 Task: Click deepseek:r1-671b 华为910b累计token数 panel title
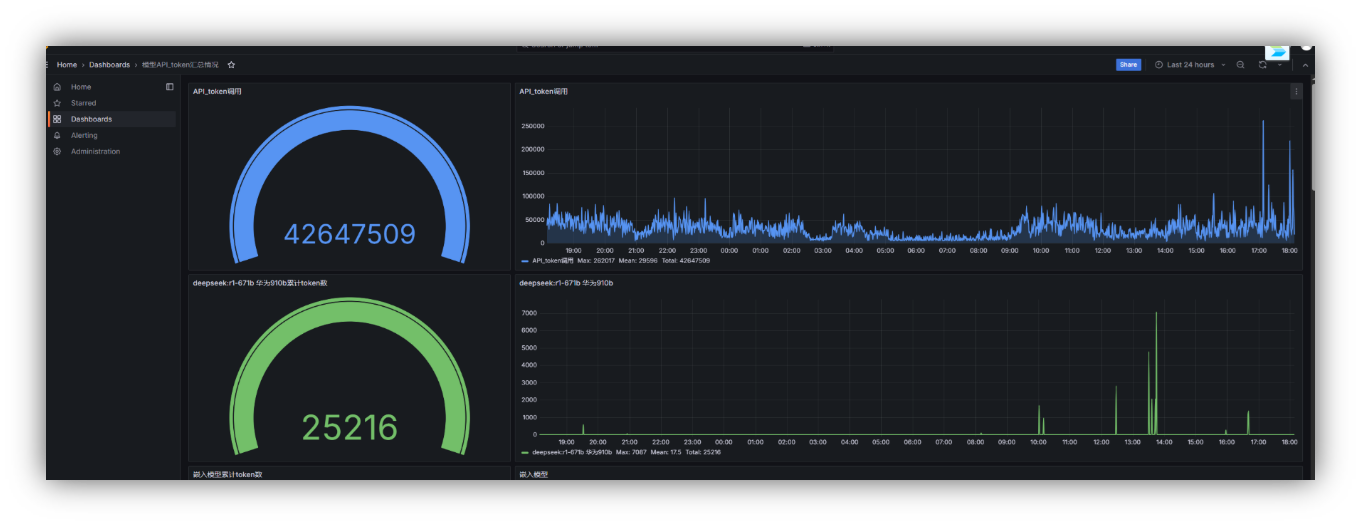coord(260,283)
